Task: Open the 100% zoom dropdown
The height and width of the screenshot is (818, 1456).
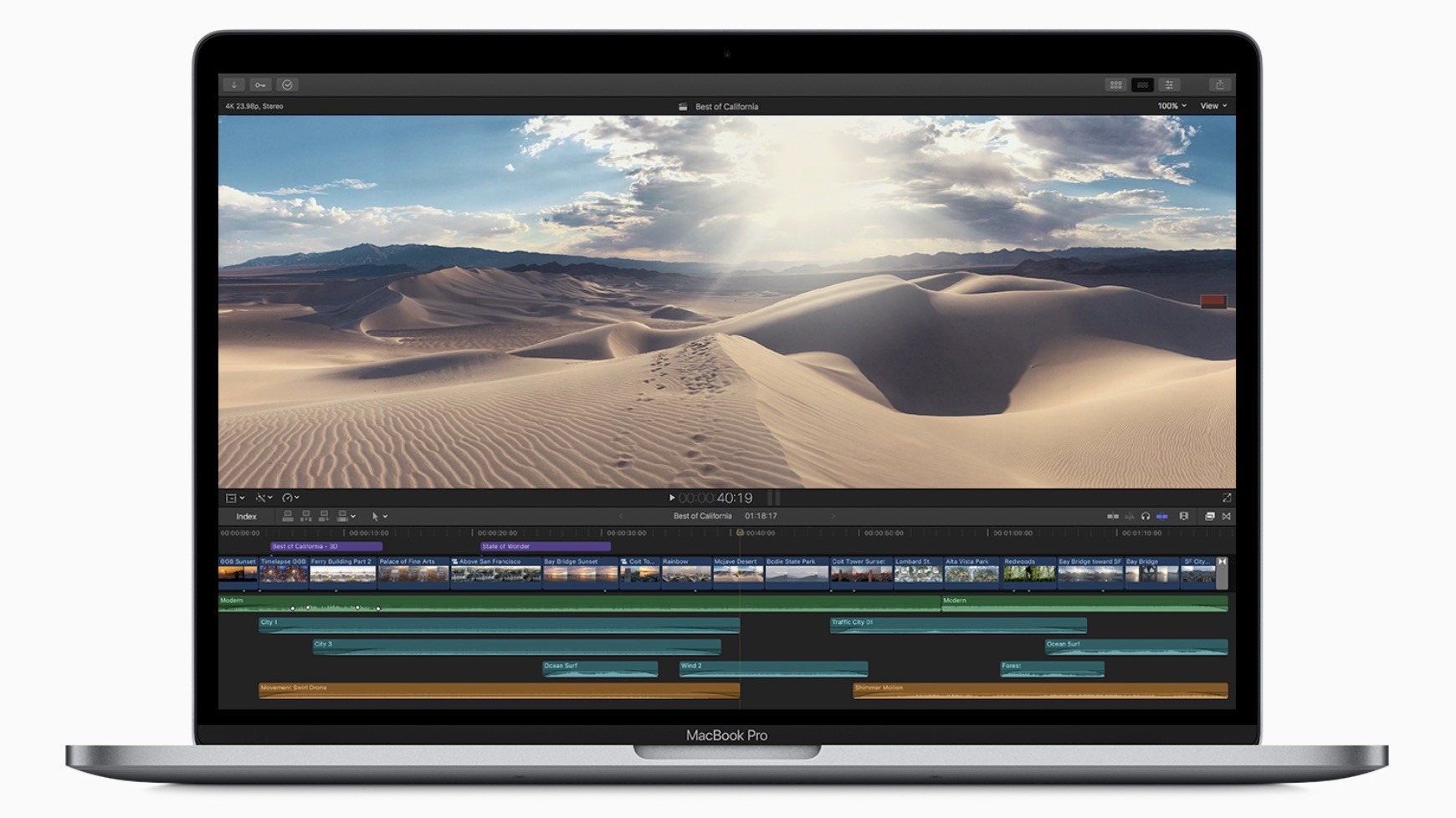Action: pos(1171,106)
